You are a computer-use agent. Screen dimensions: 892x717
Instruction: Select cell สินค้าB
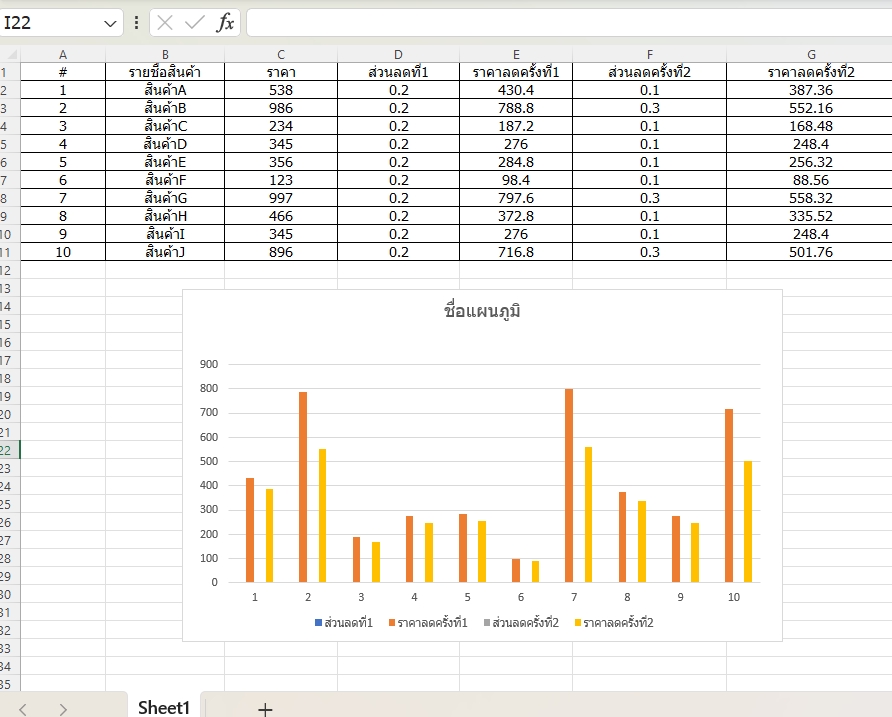click(165, 108)
